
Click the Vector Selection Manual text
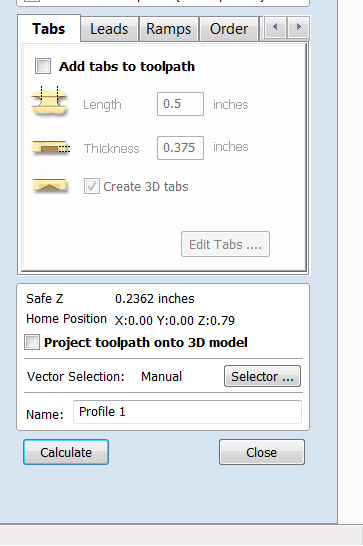[161, 376]
